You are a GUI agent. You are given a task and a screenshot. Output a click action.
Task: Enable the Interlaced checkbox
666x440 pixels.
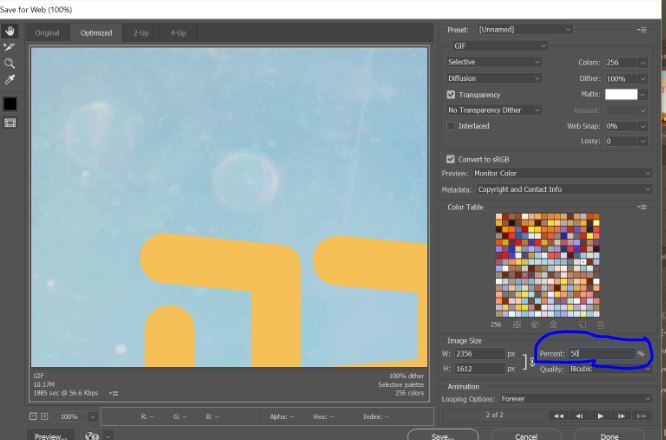pos(451,126)
